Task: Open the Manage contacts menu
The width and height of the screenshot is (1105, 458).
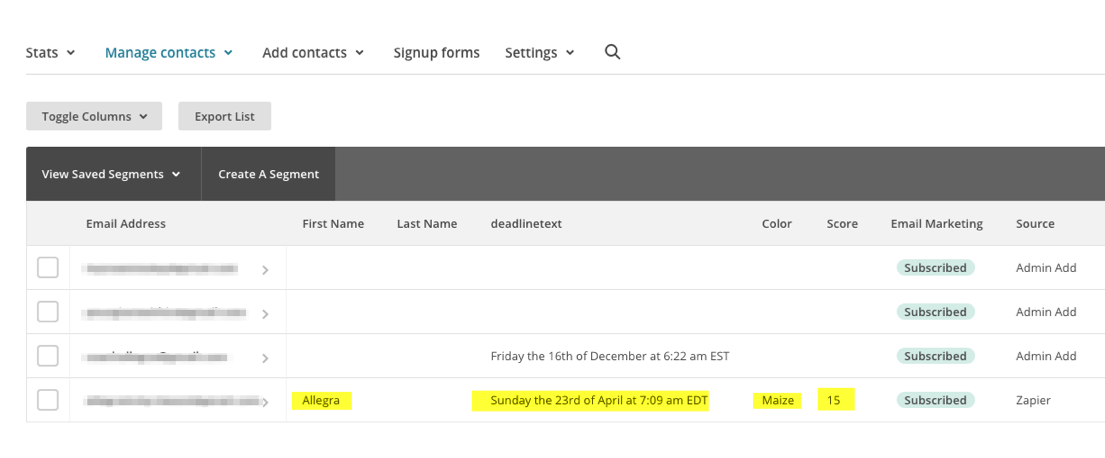Action: [168, 52]
